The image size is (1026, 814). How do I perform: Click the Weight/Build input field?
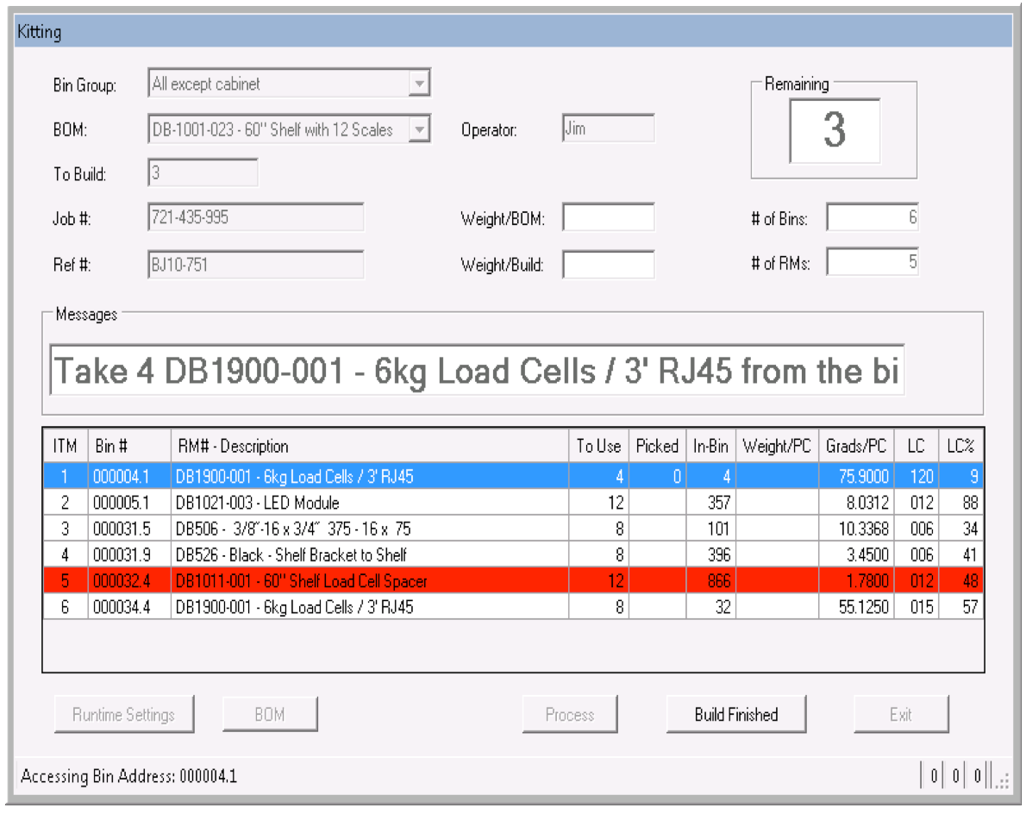608,264
